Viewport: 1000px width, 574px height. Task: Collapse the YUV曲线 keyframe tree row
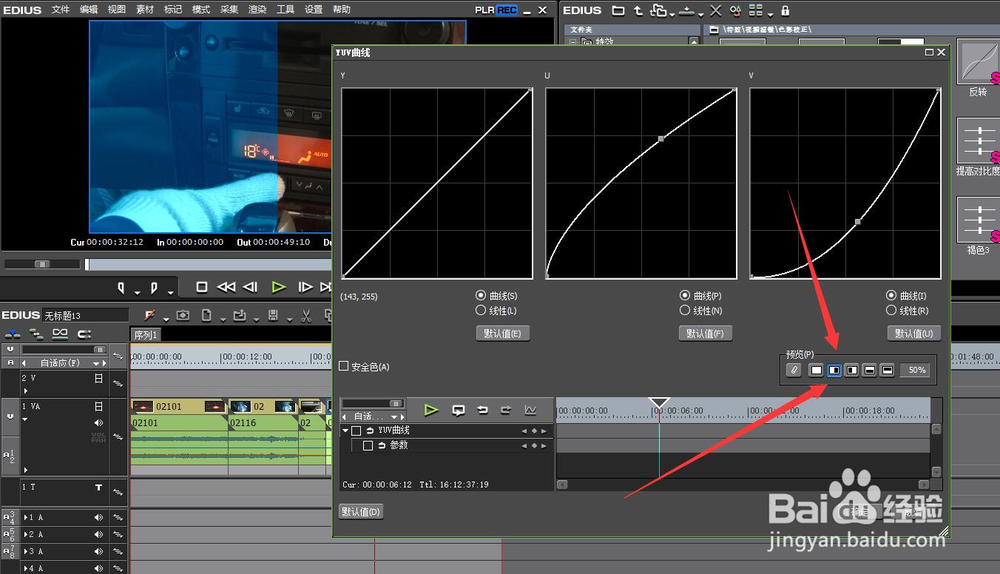(346, 430)
